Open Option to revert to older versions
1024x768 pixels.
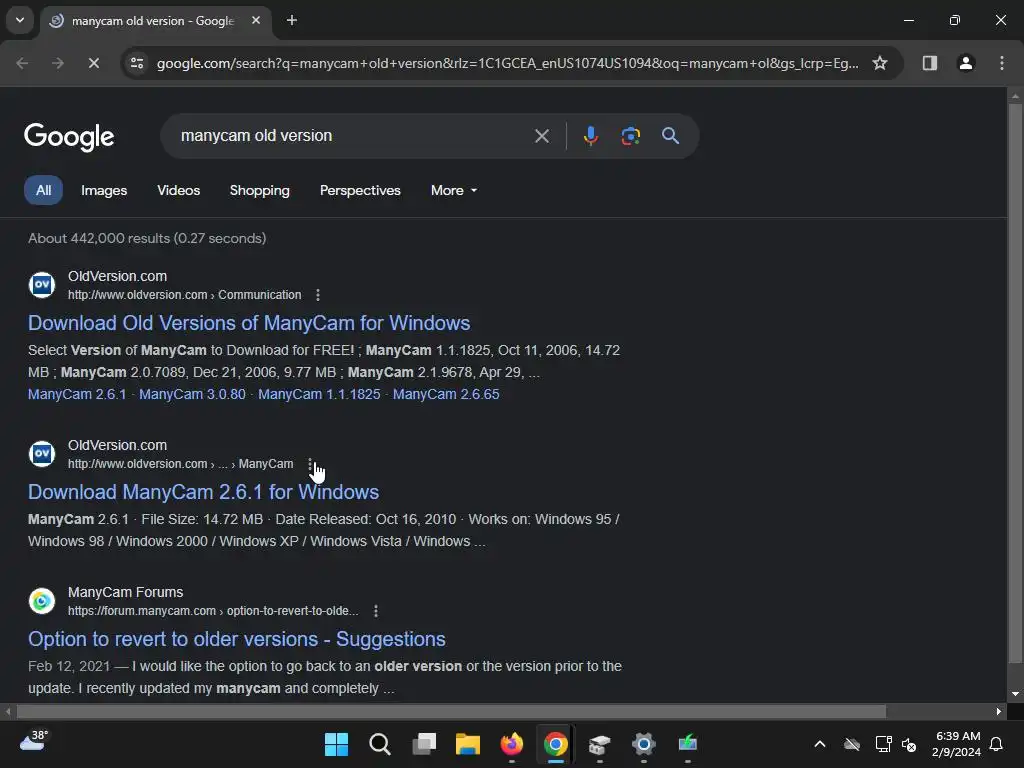pos(236,639)
